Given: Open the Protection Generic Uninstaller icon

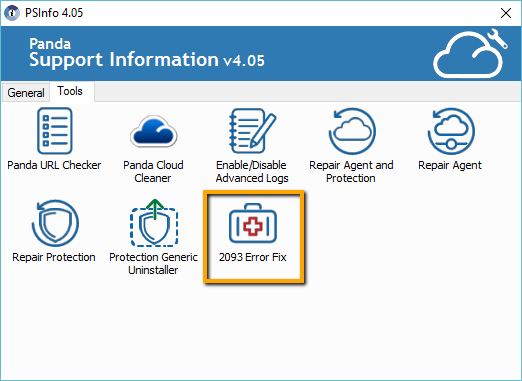Looking at the screenshot, I should 154,223.
